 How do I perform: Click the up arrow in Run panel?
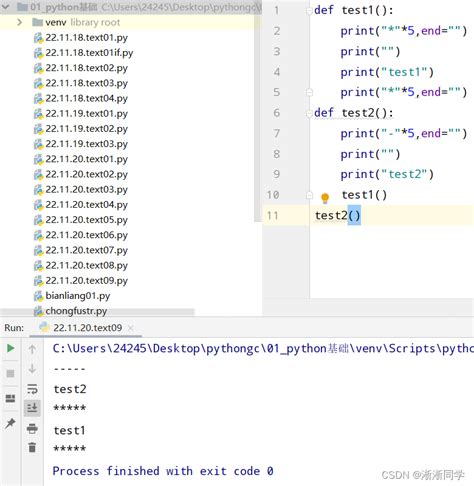click(32, 349)
